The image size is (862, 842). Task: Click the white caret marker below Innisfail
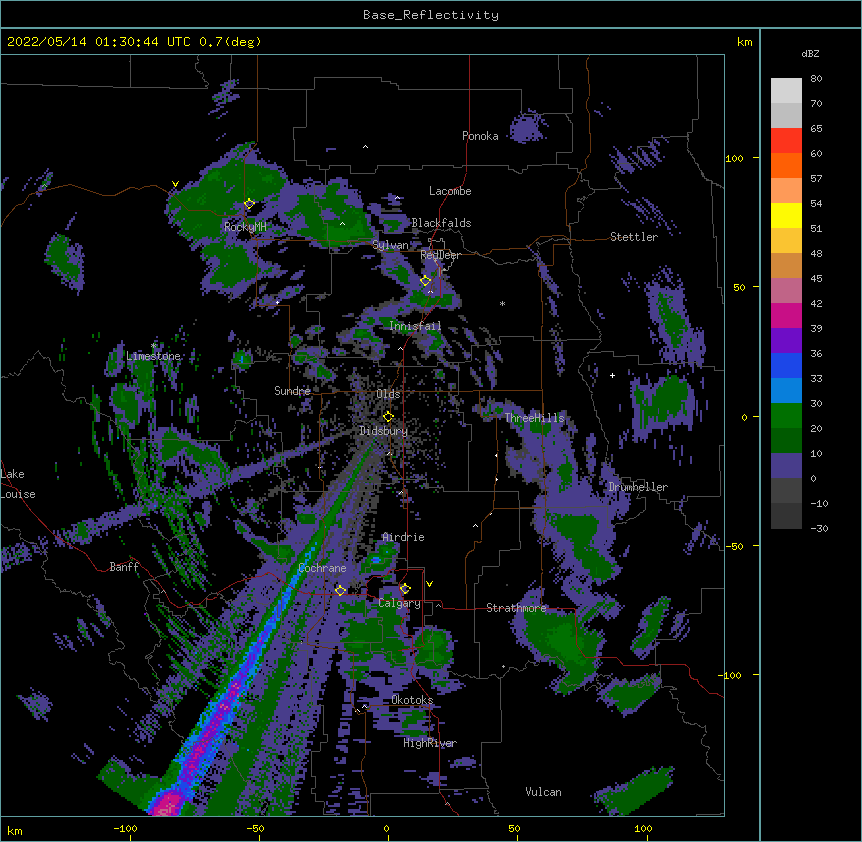(x=400, y=348)
